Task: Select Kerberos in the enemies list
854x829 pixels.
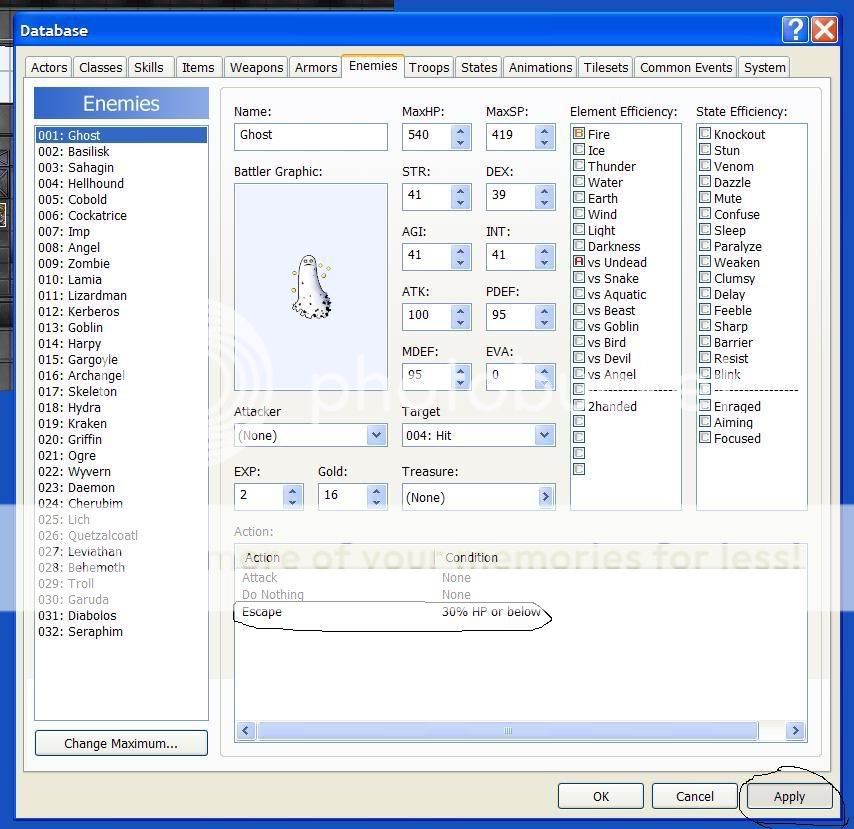Action: click(93, 311)
